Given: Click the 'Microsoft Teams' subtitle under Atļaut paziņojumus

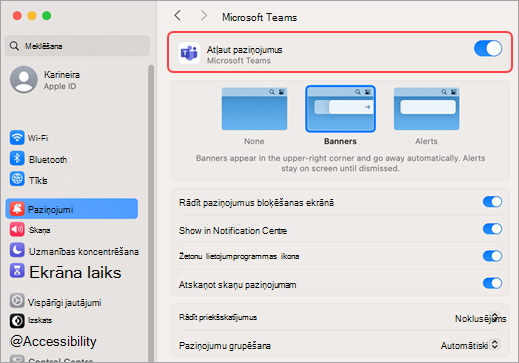Looking at the screenshot, I should [239, 61].
